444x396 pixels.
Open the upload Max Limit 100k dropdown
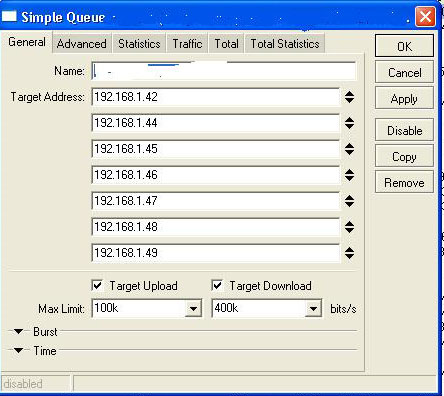[193, 308]
